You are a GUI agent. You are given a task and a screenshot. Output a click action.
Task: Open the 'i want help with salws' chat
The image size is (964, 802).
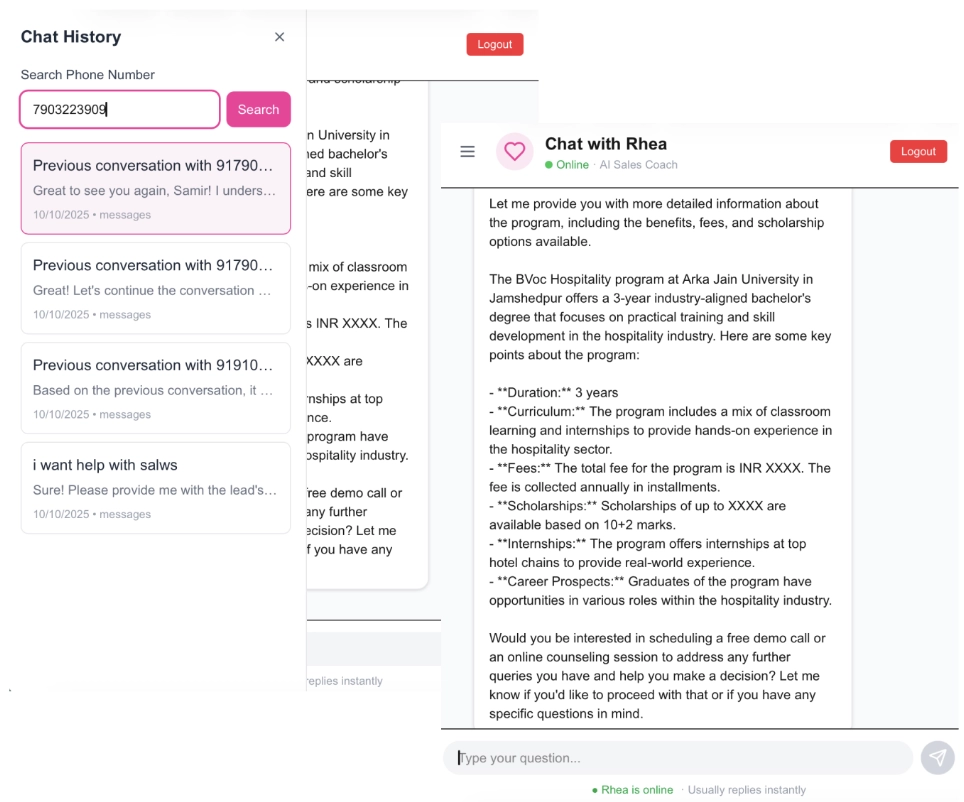point(155,488)
